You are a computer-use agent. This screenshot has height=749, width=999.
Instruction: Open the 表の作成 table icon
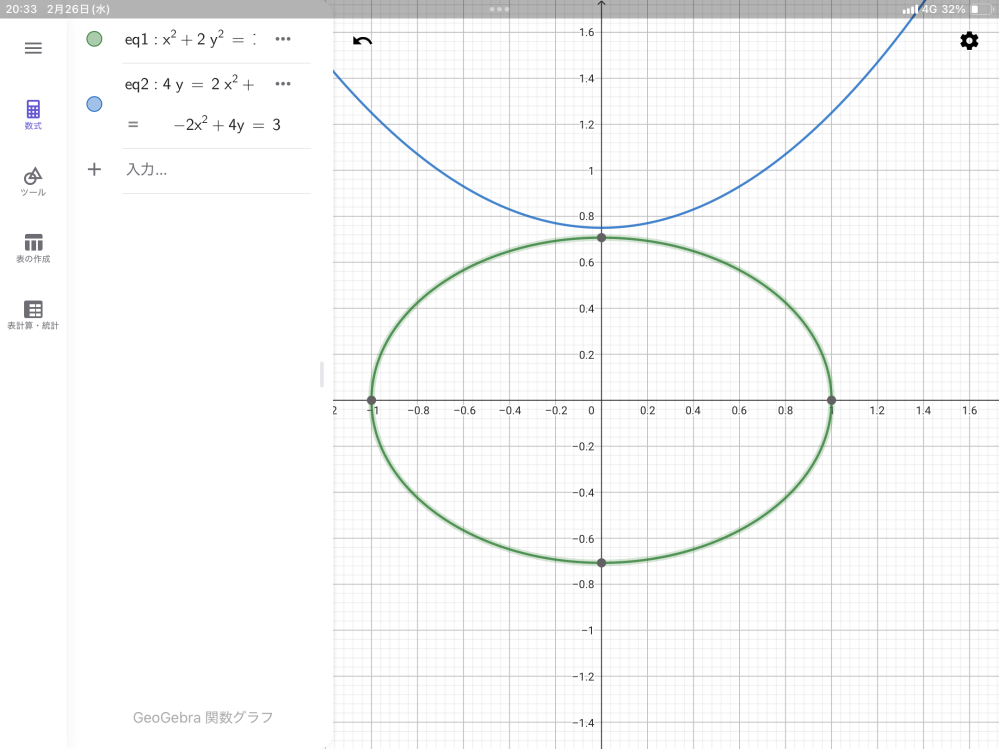pyautogui.click(x=33, y=247)
